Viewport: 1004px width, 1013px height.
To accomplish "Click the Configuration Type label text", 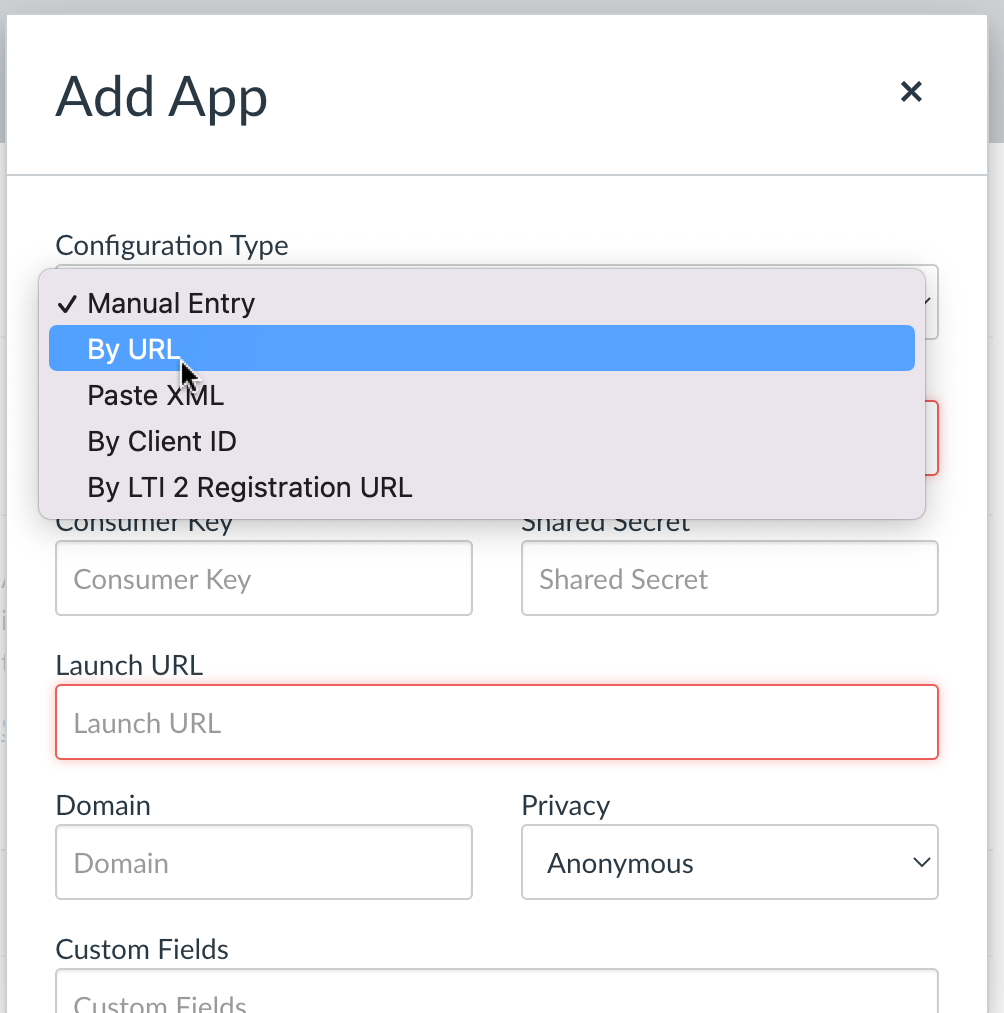I will (x=172, y=245).
